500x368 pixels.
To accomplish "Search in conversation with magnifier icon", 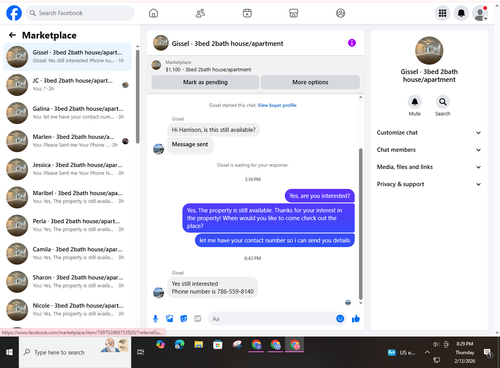I will (443, 102).
